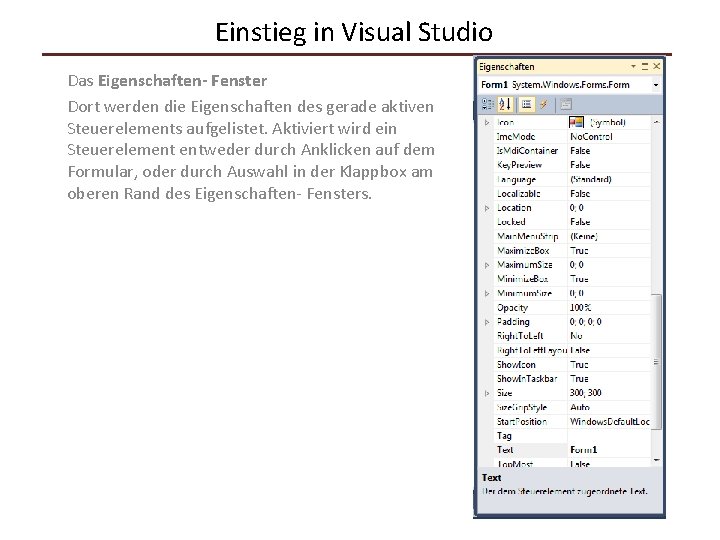Screen dimensions: 720x540
Task: Expand the Location property
Action: point(487,208)
